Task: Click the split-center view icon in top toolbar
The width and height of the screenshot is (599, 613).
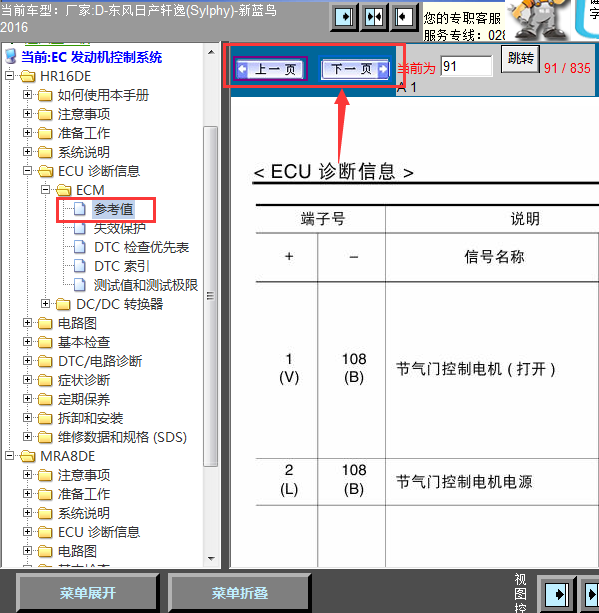Action: point(374,17)
